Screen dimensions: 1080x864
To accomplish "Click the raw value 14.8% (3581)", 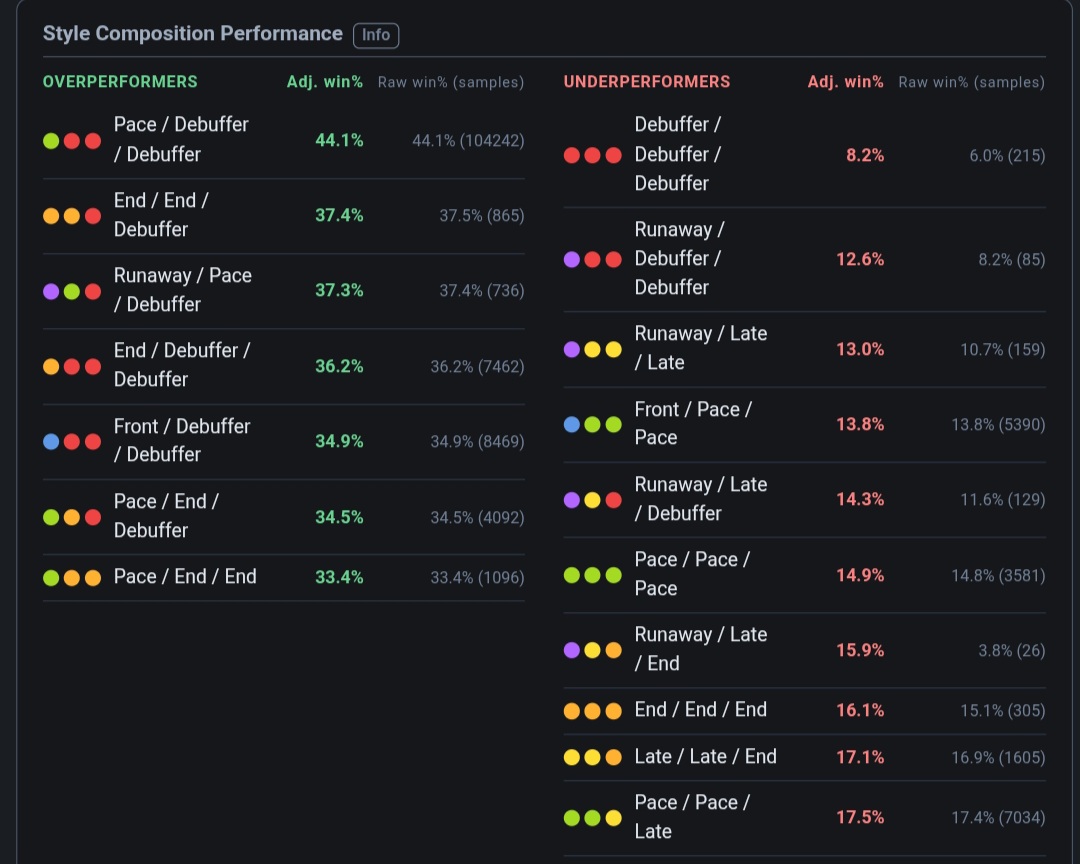I will (x=998, y=575).
